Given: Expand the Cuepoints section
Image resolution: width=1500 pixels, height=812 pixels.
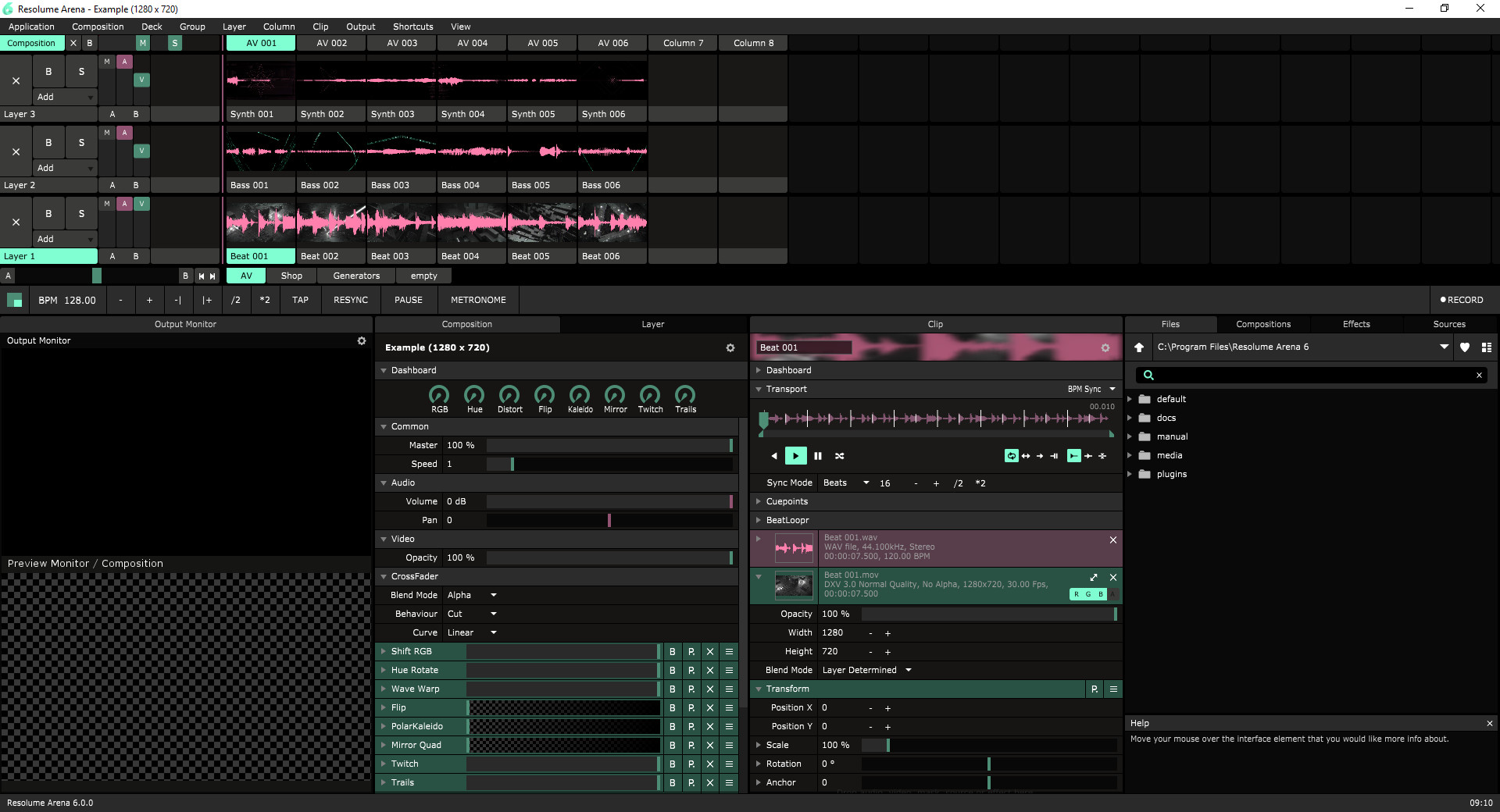Looking at the screenshot, I should pos(787,501).
